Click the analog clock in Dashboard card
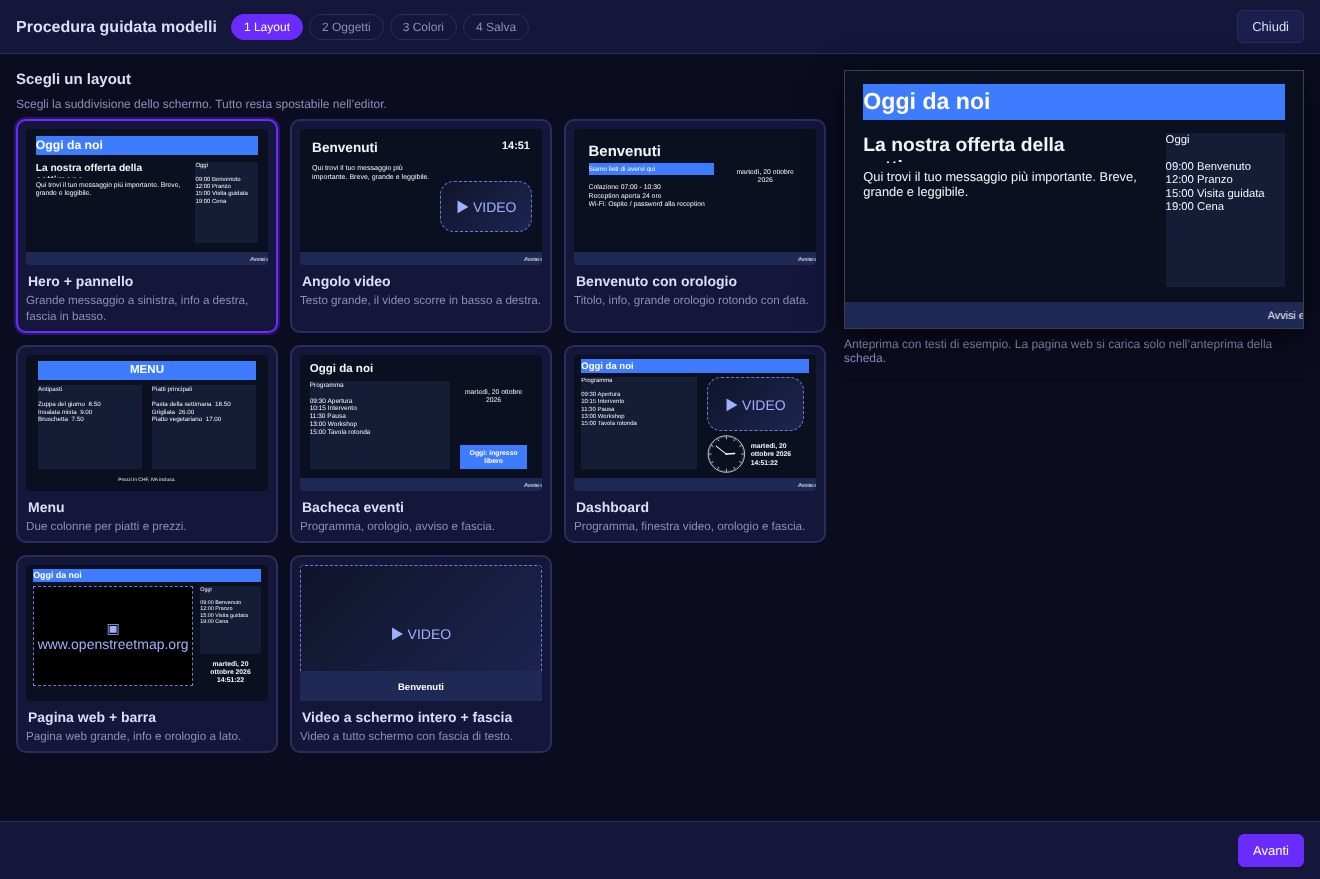Screen dimensions: 1320x879 [x=726, y=454]
